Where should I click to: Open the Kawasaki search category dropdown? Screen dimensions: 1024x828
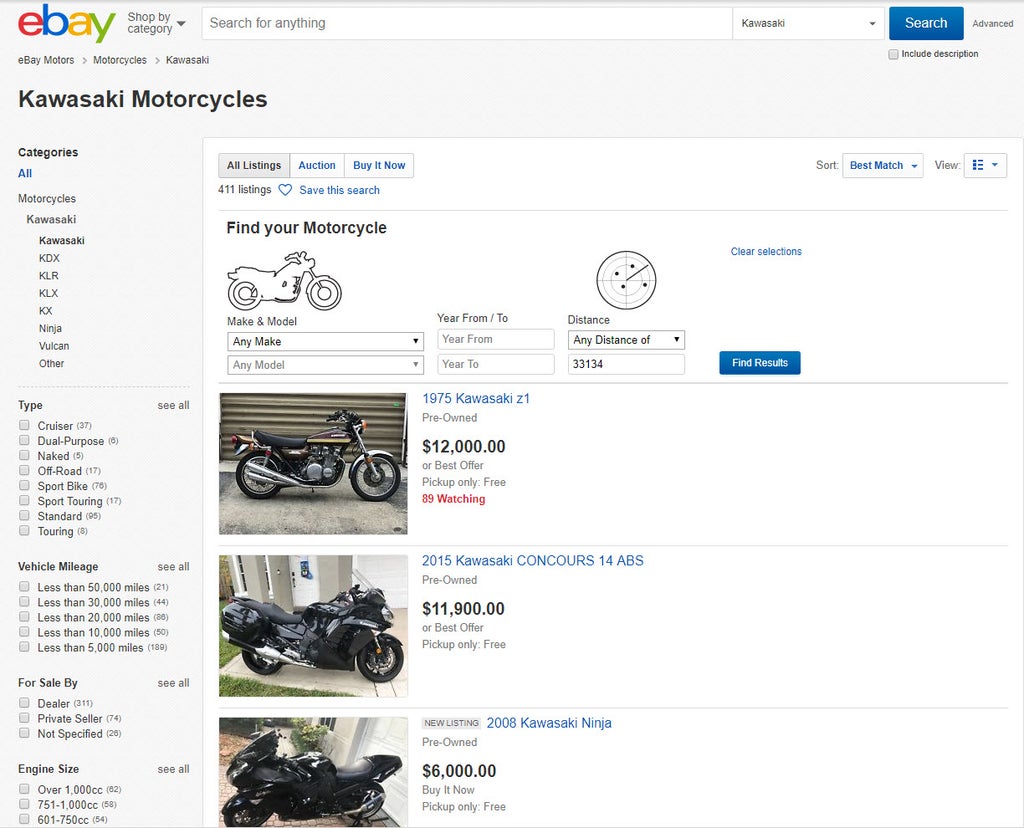pyautogui.click(x=808, y=24)
